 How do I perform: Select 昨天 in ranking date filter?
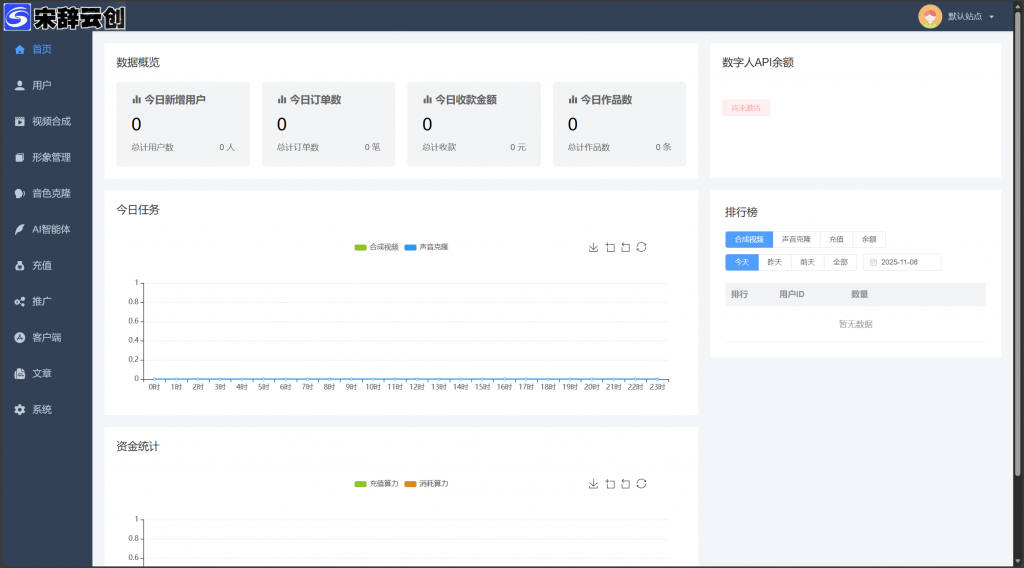tap(774, 262)
